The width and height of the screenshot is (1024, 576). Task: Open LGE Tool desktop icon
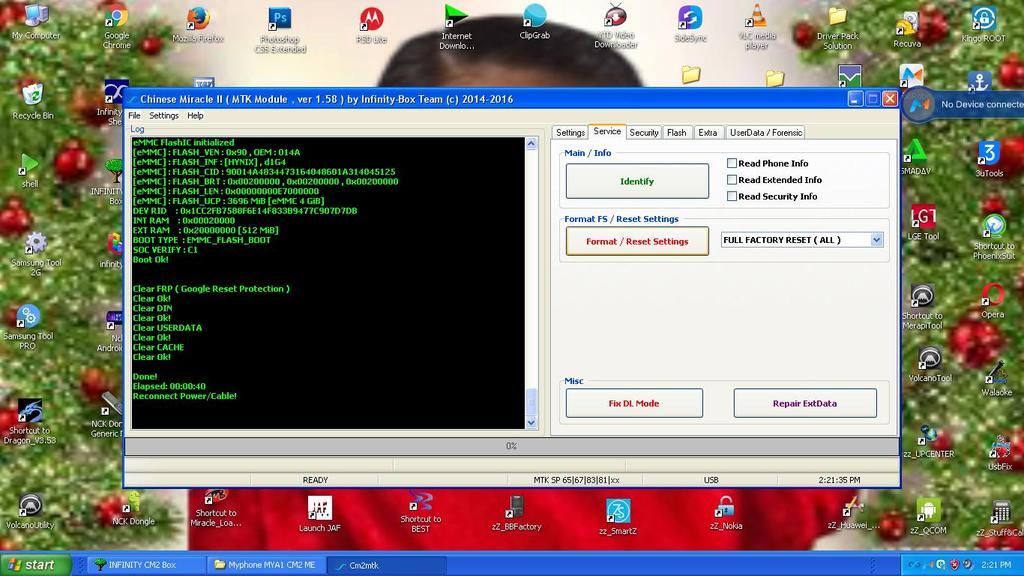pos(923,223)
